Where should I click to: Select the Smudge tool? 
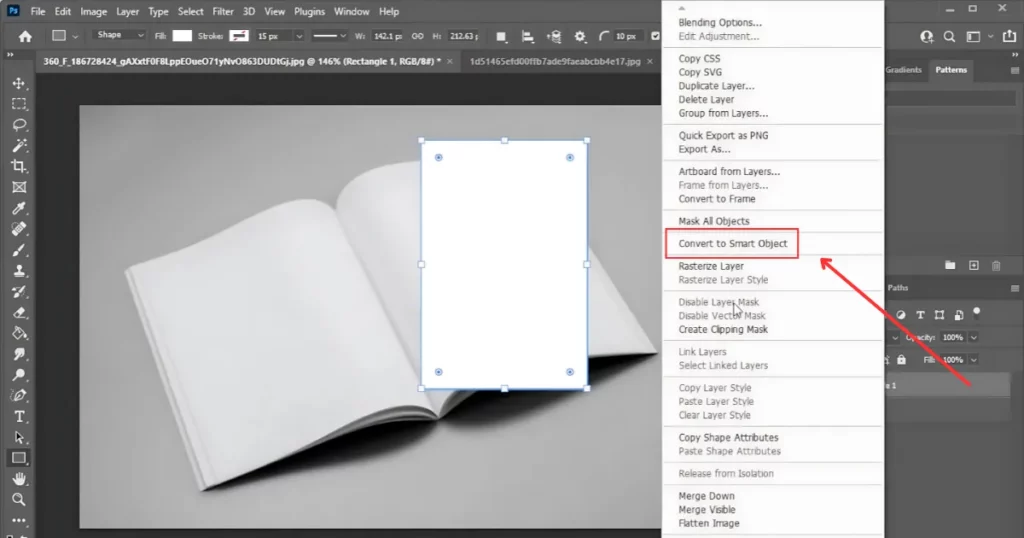(x=19, y=354)
